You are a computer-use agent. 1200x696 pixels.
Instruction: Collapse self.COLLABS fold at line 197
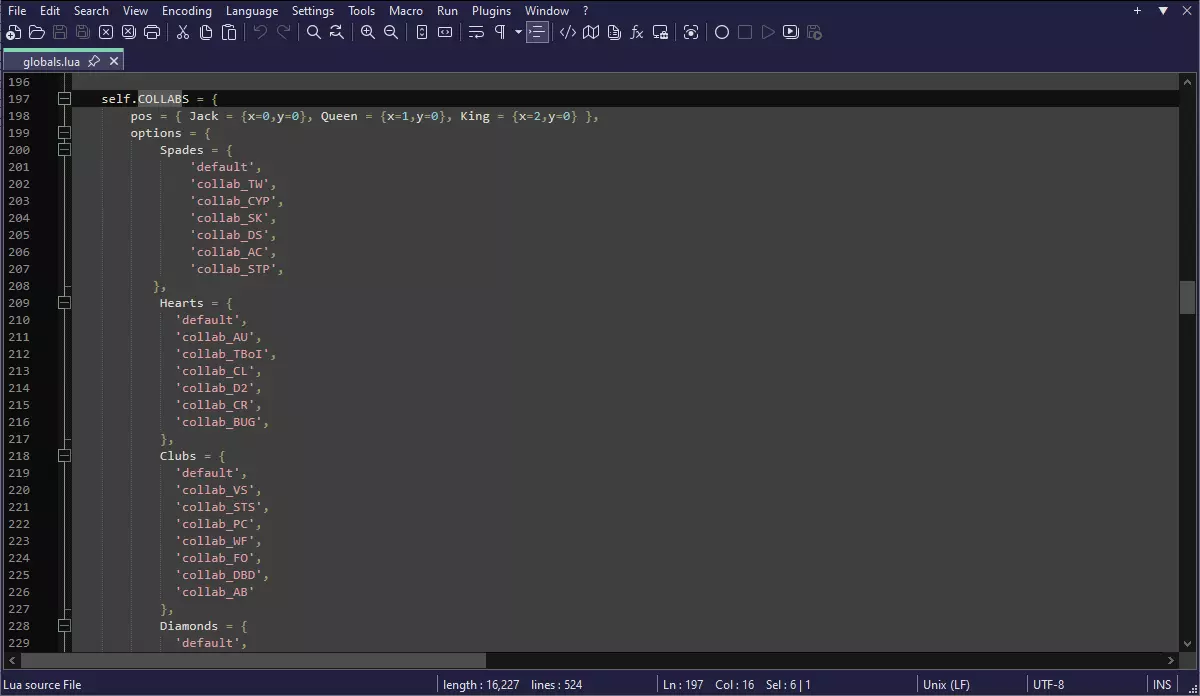[64, 99]
